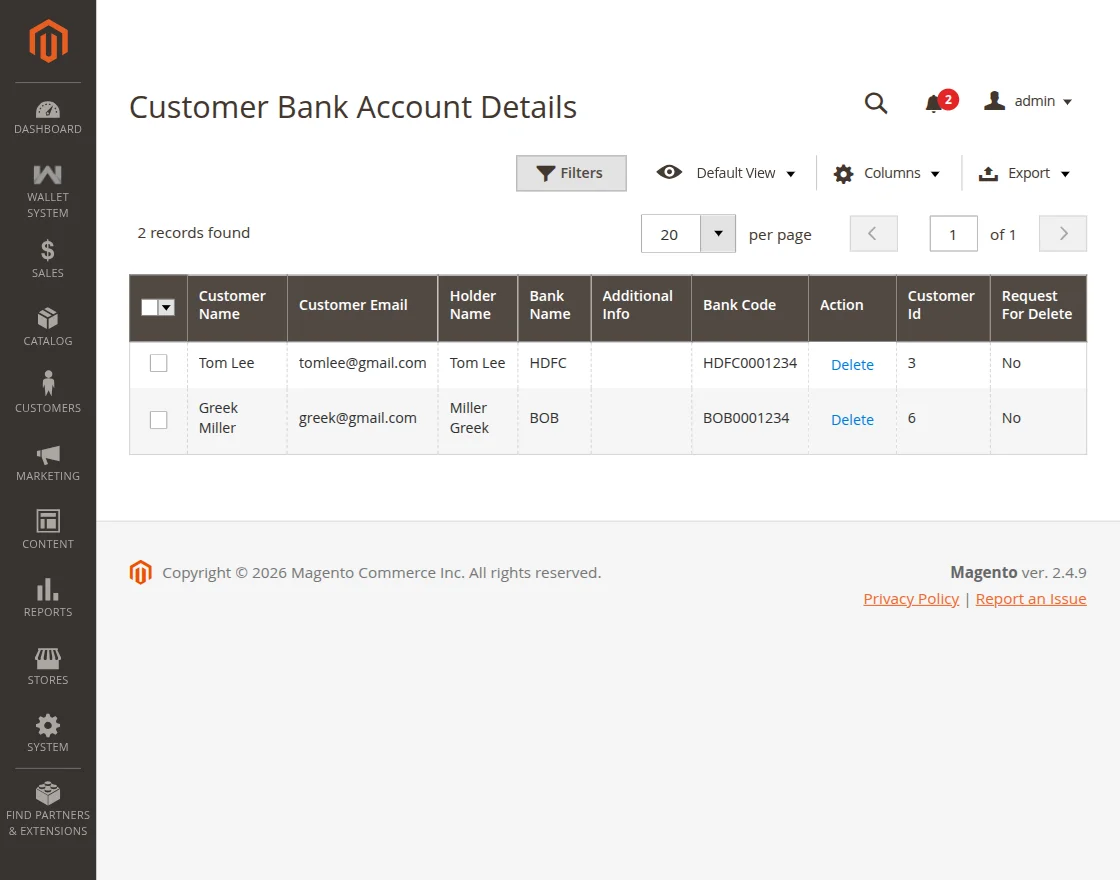The width and height of the screenshot is (1120, 880).
Task: Open the Stores sidebar menu
Action: 48,666
